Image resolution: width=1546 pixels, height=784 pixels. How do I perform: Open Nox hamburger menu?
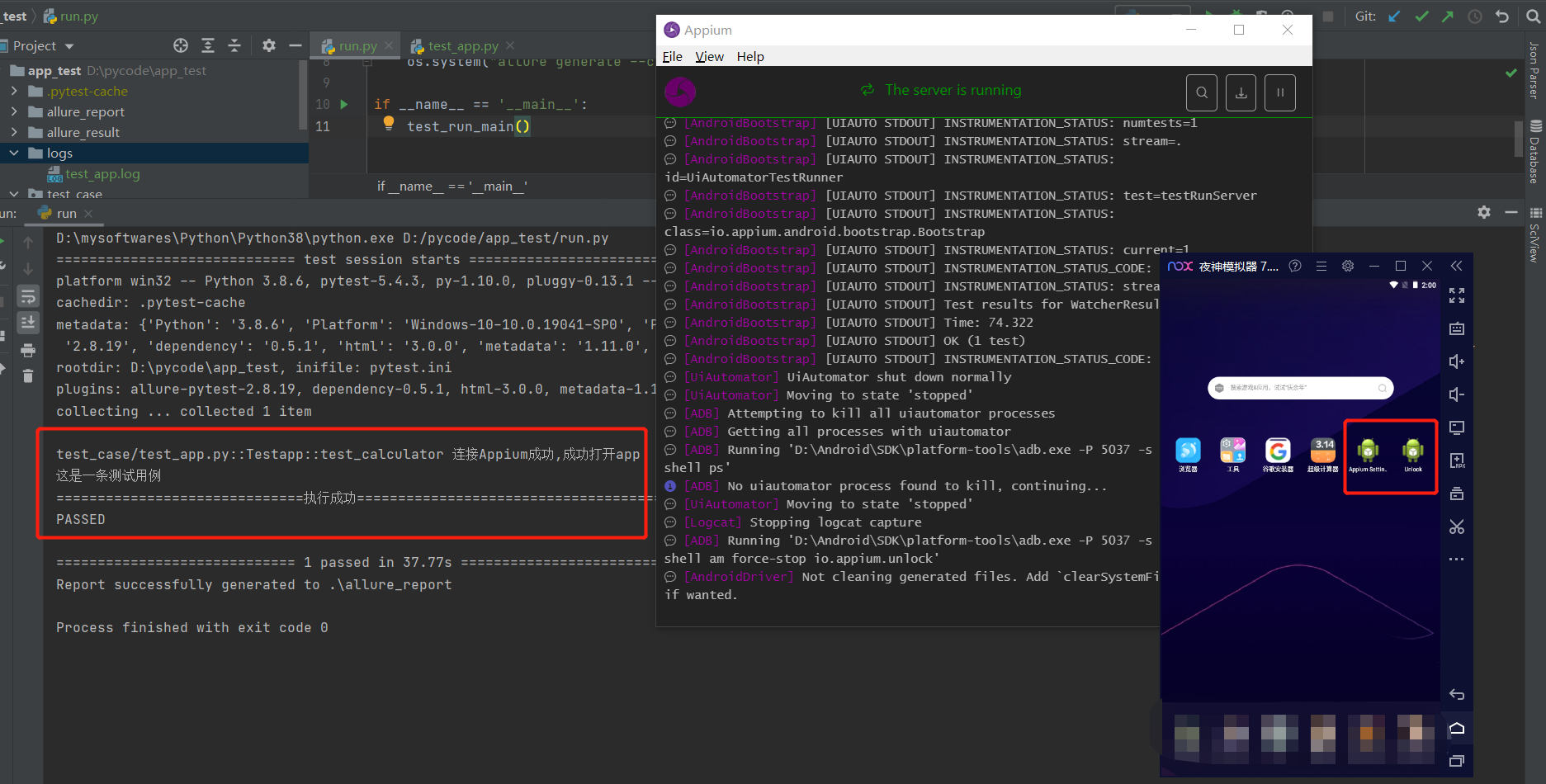point(1321,266)
